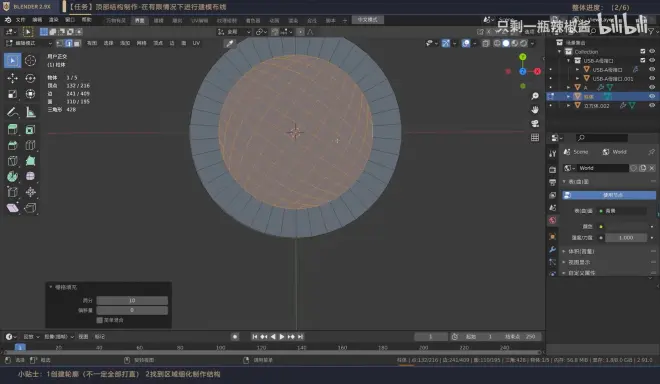
Task: Open the first menu after the Blender logo
Action: (x=20, y=20)
